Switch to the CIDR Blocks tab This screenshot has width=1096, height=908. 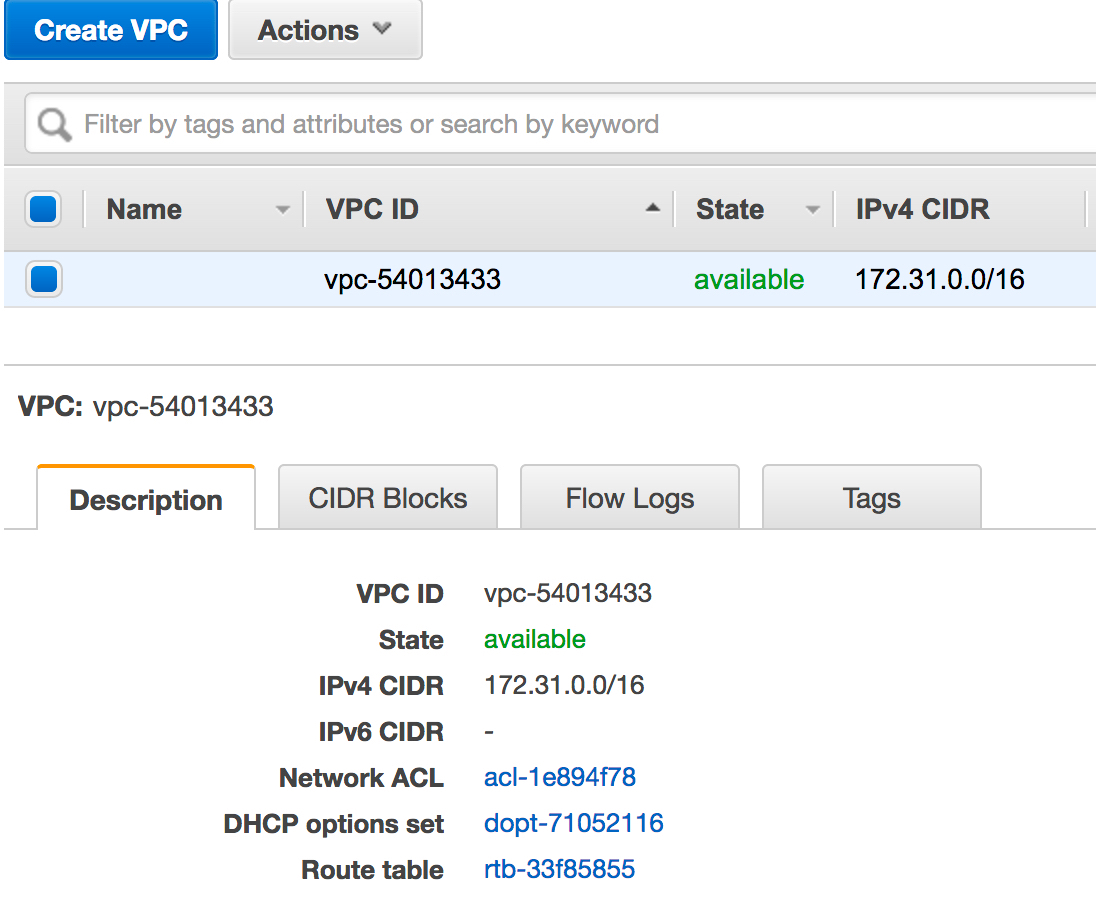[388, 498]
